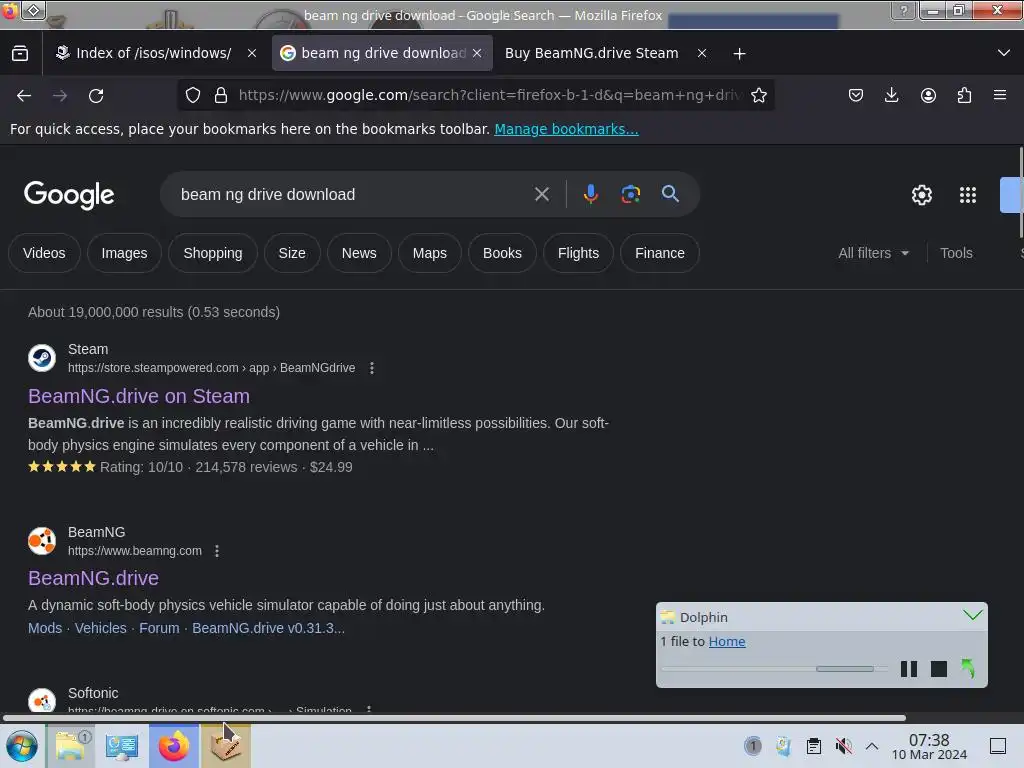1024x768 pixels.
Task: Clear the search query with X
Action: tap(541, 194)
